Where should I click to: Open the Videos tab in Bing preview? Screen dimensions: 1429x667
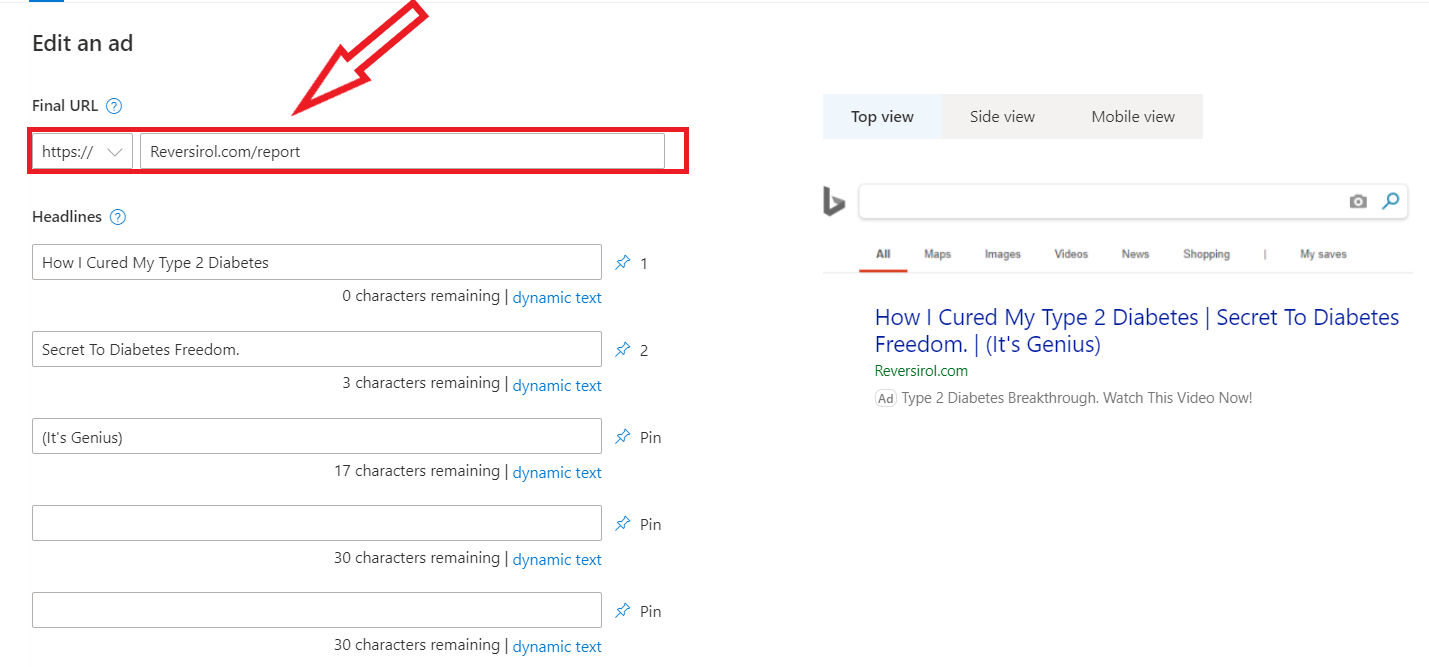[x=1071, y=254]
